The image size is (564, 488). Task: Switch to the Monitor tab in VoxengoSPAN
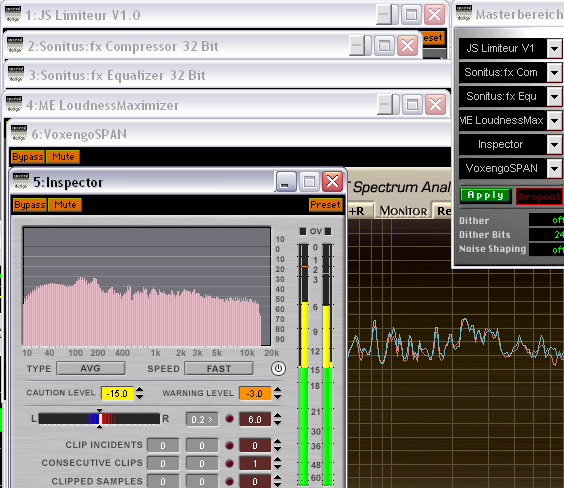point(403,211)
